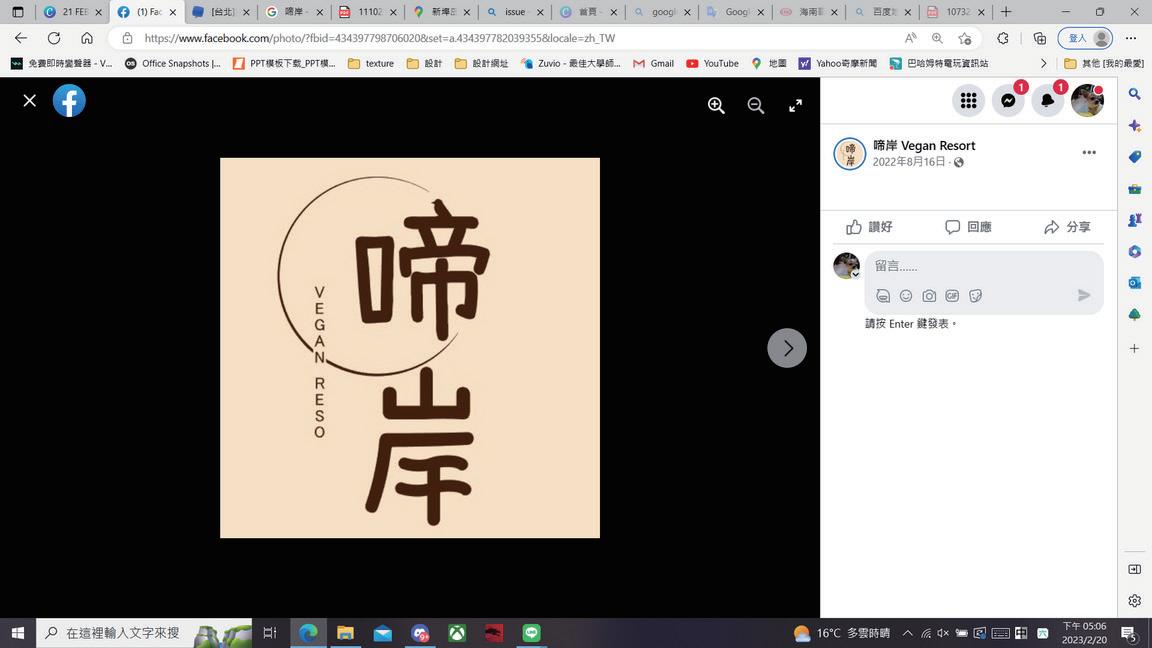Image resolution: width=1152 pixels, height=648 pixels.
Task: Share the photo with 分享 button
Action: [x=1067, y=226]
